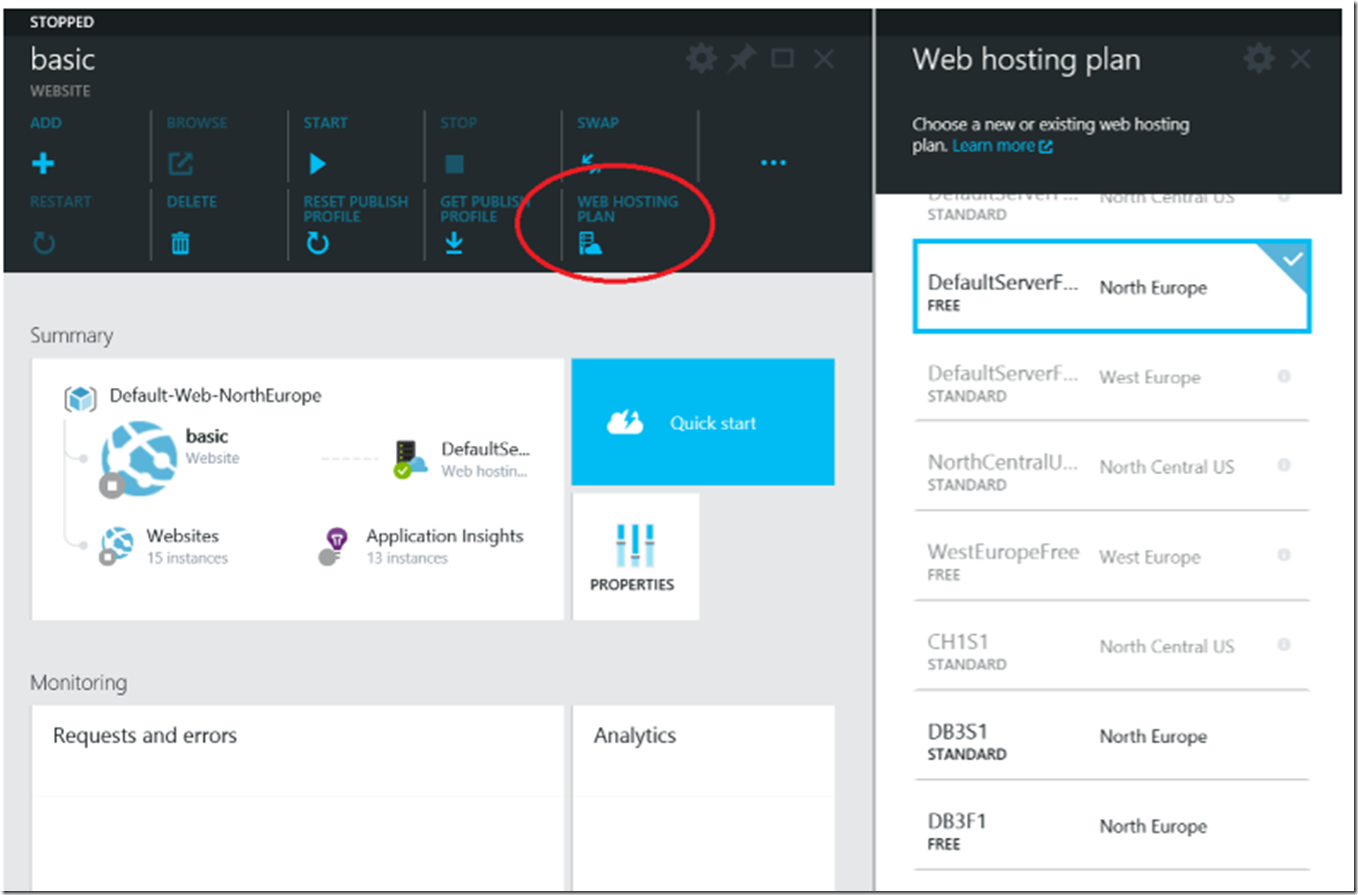Select the DB3F1 Free plan
The width and height of the screenshot is (1358, 895).
pos(1111,826)
